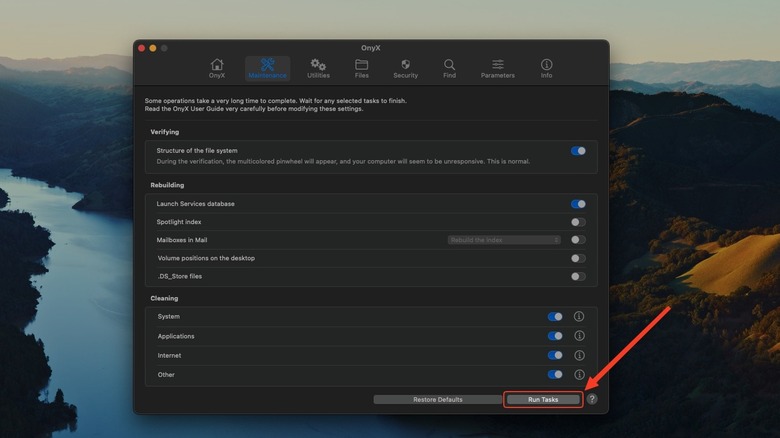Select the Find magnifier icon
The height and width of the screenshot is (438, 780).
coord(449,68)
